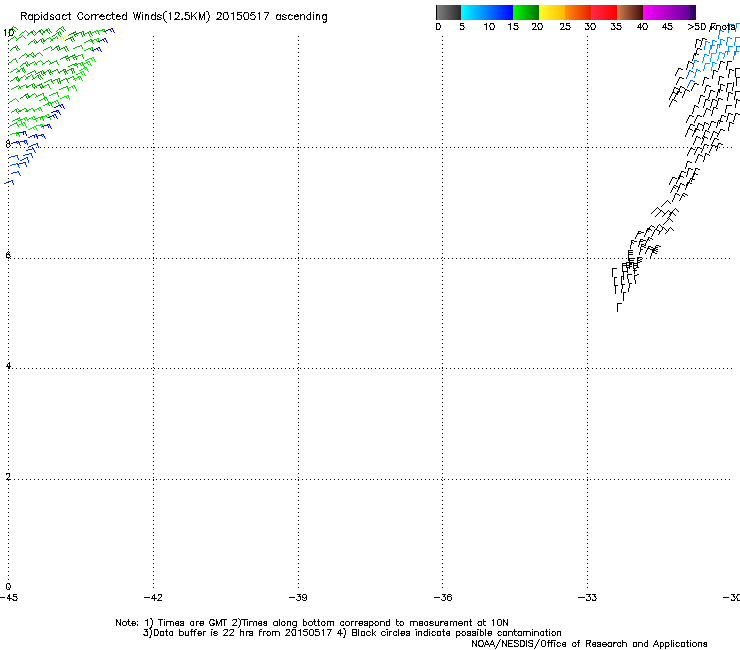Click the '6' latitude axis label
Image resolution: width=740 pixels, height=650 pixels.
coord(8,255)
